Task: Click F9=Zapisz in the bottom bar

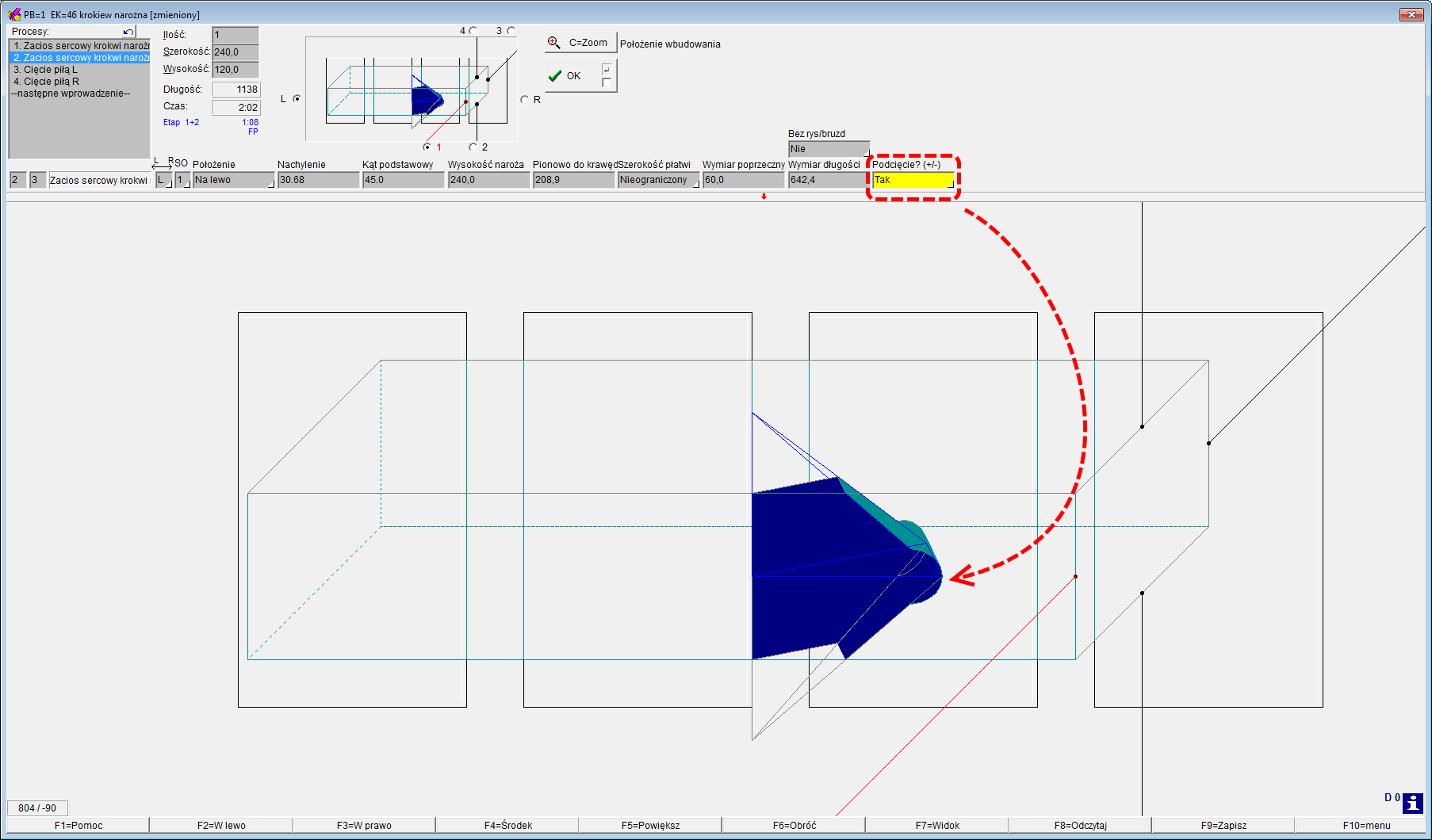Action: pyautogui.click(x=1223, y=826)
